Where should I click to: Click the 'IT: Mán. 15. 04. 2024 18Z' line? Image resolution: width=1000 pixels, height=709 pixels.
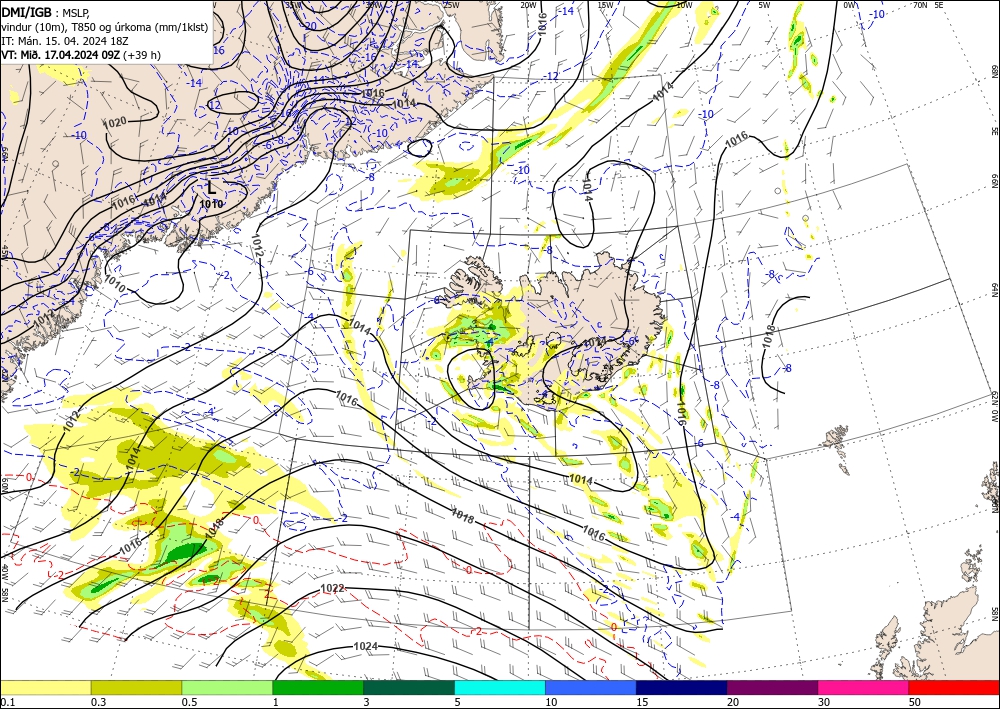pyautogui.click(x=64, y=41)
